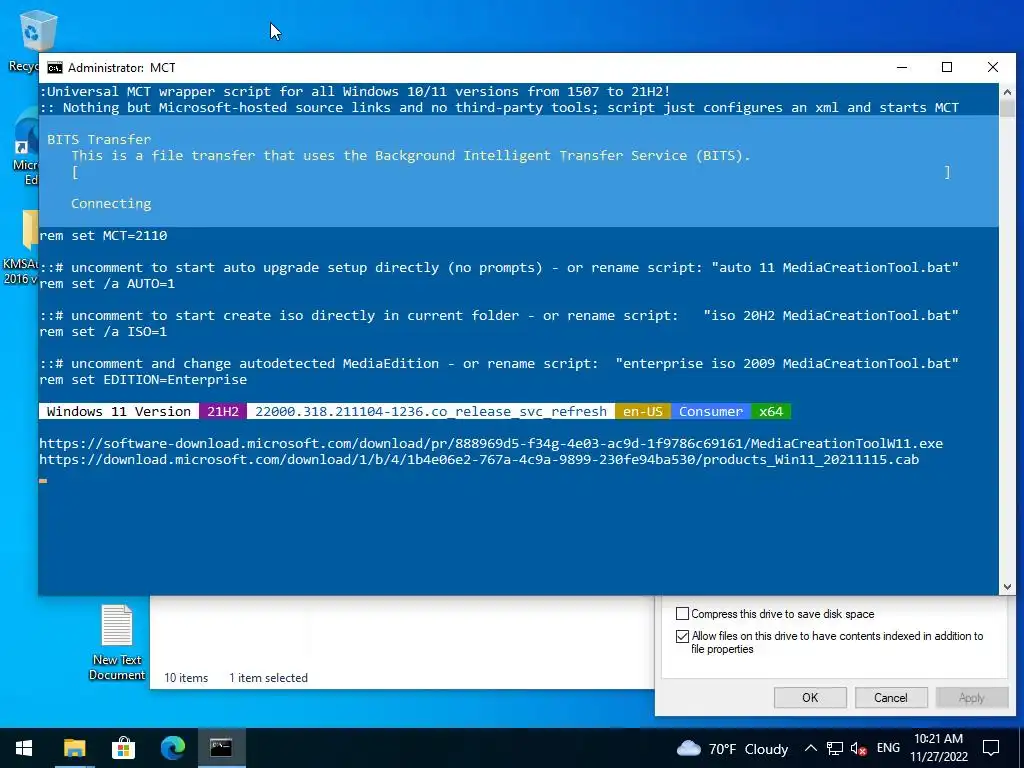Click the 'rem set EDITION=Enterprise' line
1024x768 pixels.
click(x=143, y=380)
